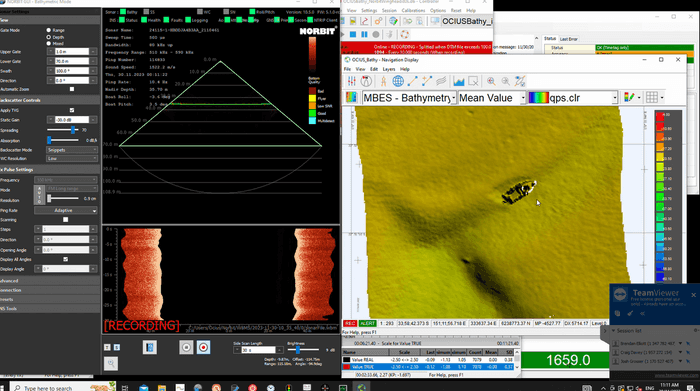Open the Edit menu in Navigation Display
This screenshot has width=700, height=391.
coord(374,69)
